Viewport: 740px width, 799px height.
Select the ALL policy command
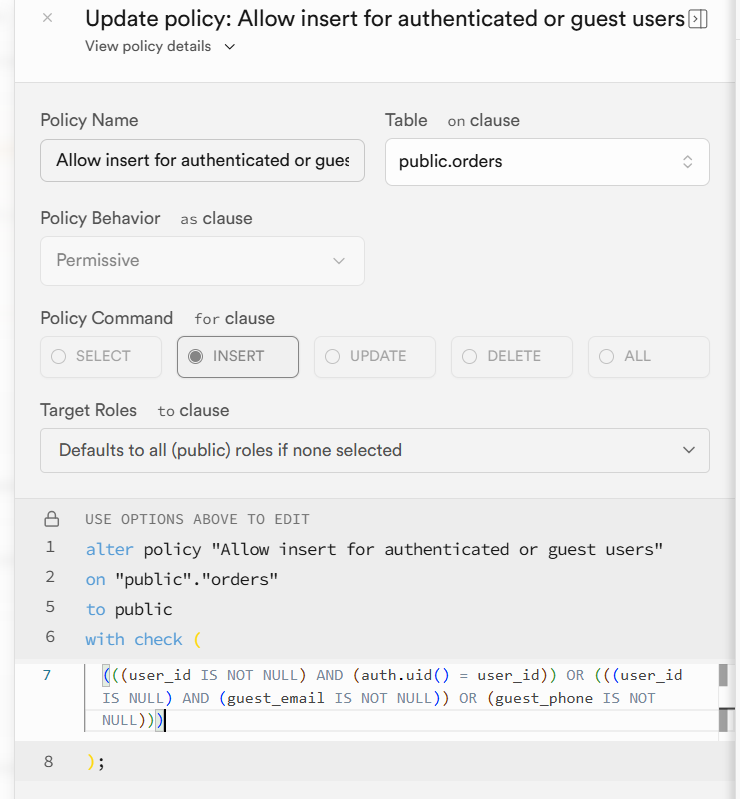pos(648,356)
